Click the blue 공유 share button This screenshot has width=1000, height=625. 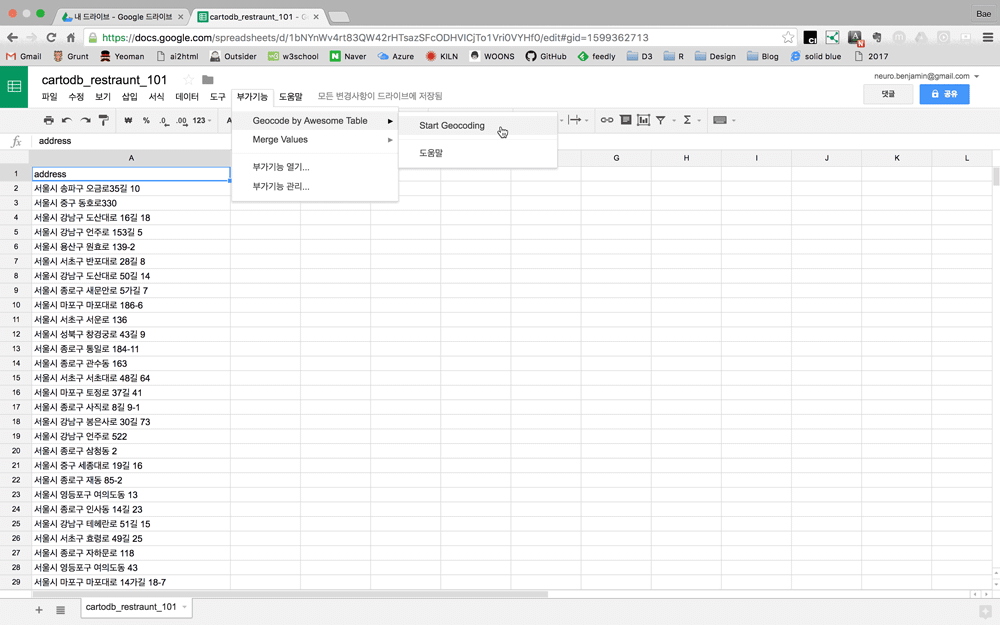944,94
